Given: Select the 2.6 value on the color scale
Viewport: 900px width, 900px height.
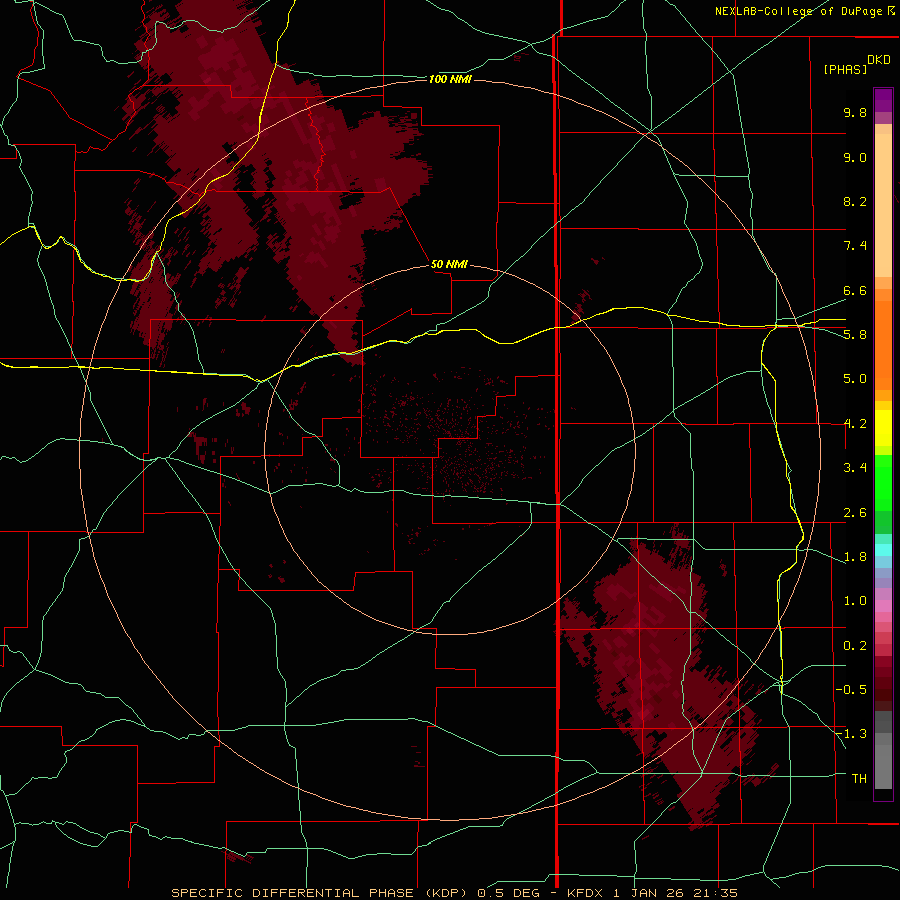Looking at the screenshot, I should click(855, 513).
